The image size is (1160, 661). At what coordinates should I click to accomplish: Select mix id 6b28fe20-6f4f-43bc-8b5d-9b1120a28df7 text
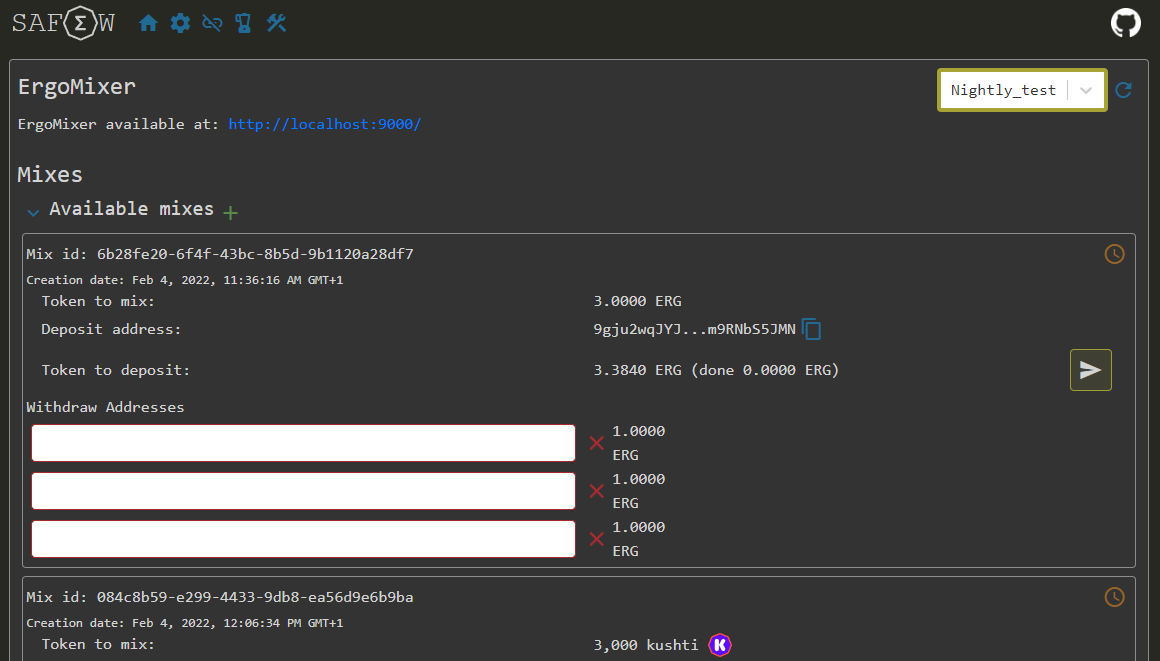[255, 254]
